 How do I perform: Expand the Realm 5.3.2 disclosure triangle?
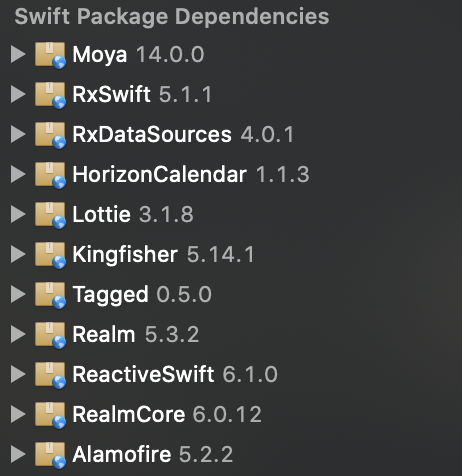click(x=18, y=334)
